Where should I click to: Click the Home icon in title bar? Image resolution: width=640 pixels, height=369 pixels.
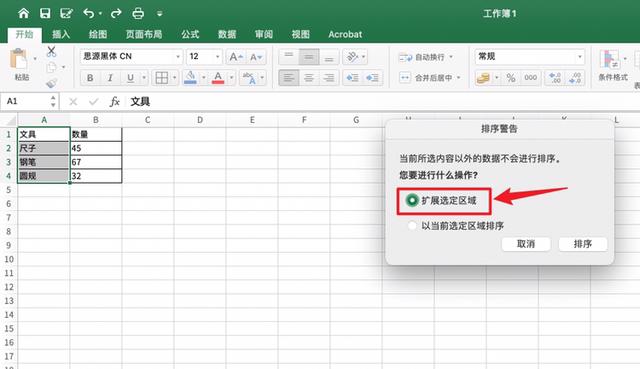click(24, 13)
